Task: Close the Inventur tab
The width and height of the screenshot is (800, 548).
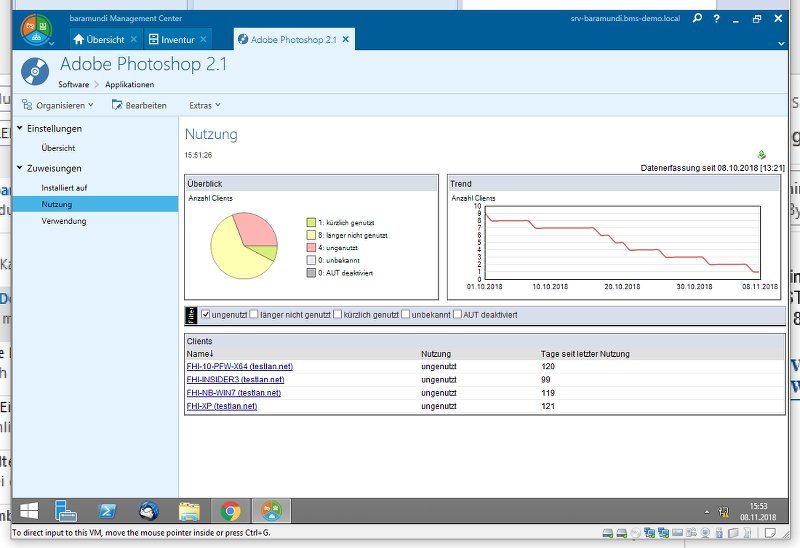Action: (203, 39)
